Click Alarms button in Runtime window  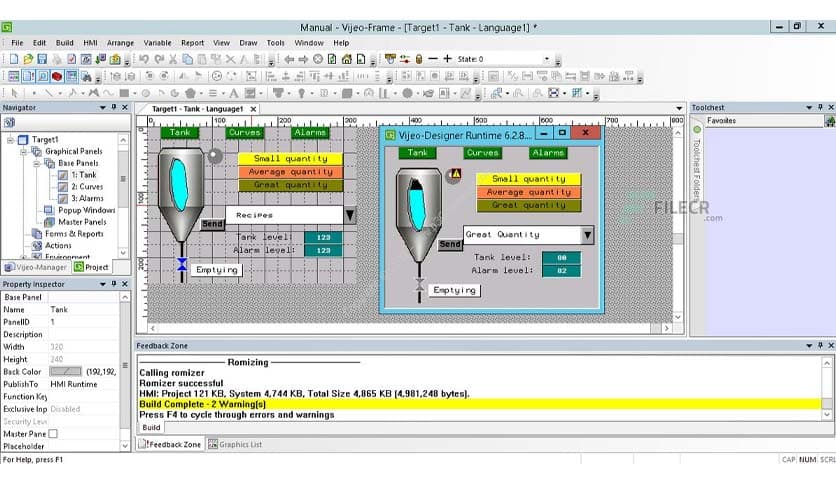[x=548, y=153]
